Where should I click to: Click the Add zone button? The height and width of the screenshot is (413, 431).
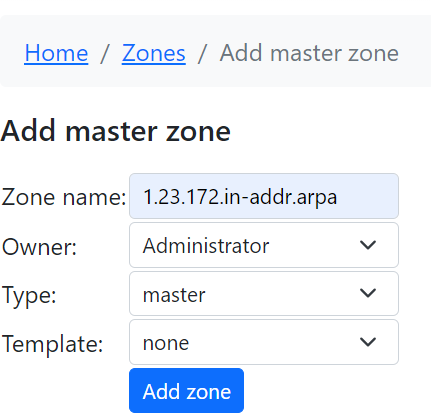(x=186, y=391)
